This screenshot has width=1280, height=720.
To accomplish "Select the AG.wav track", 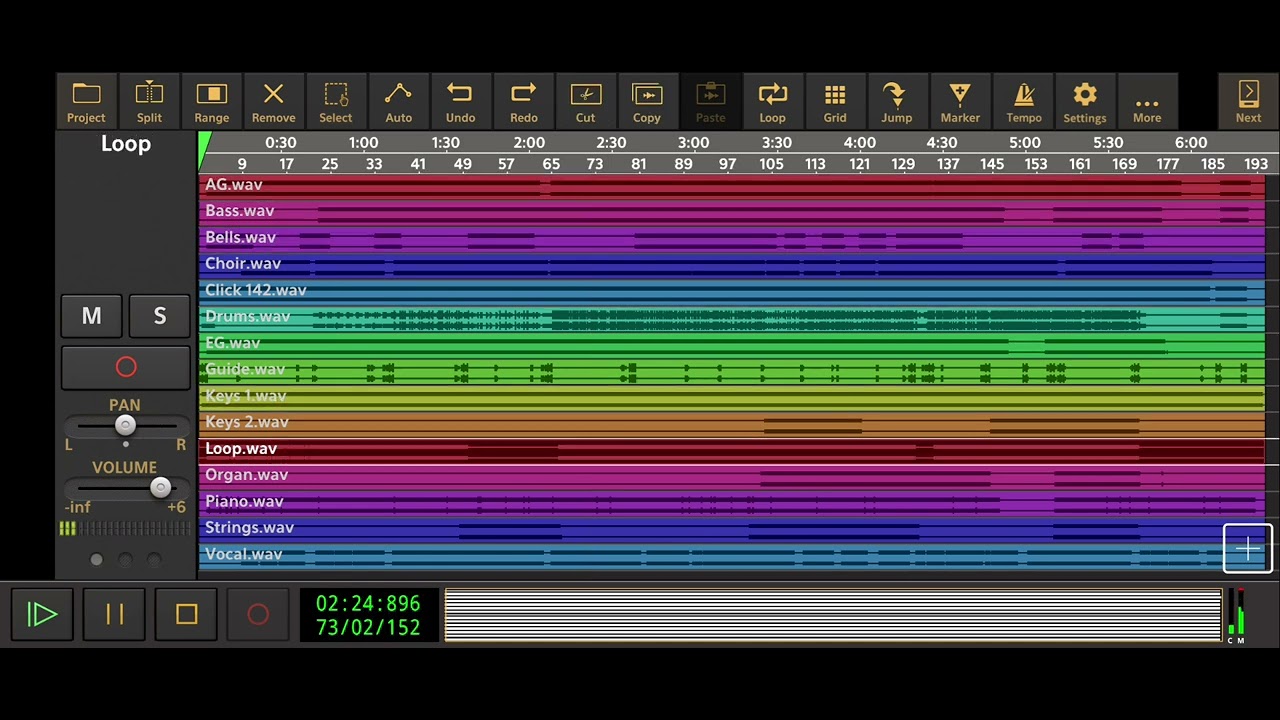I will (732, 185).
